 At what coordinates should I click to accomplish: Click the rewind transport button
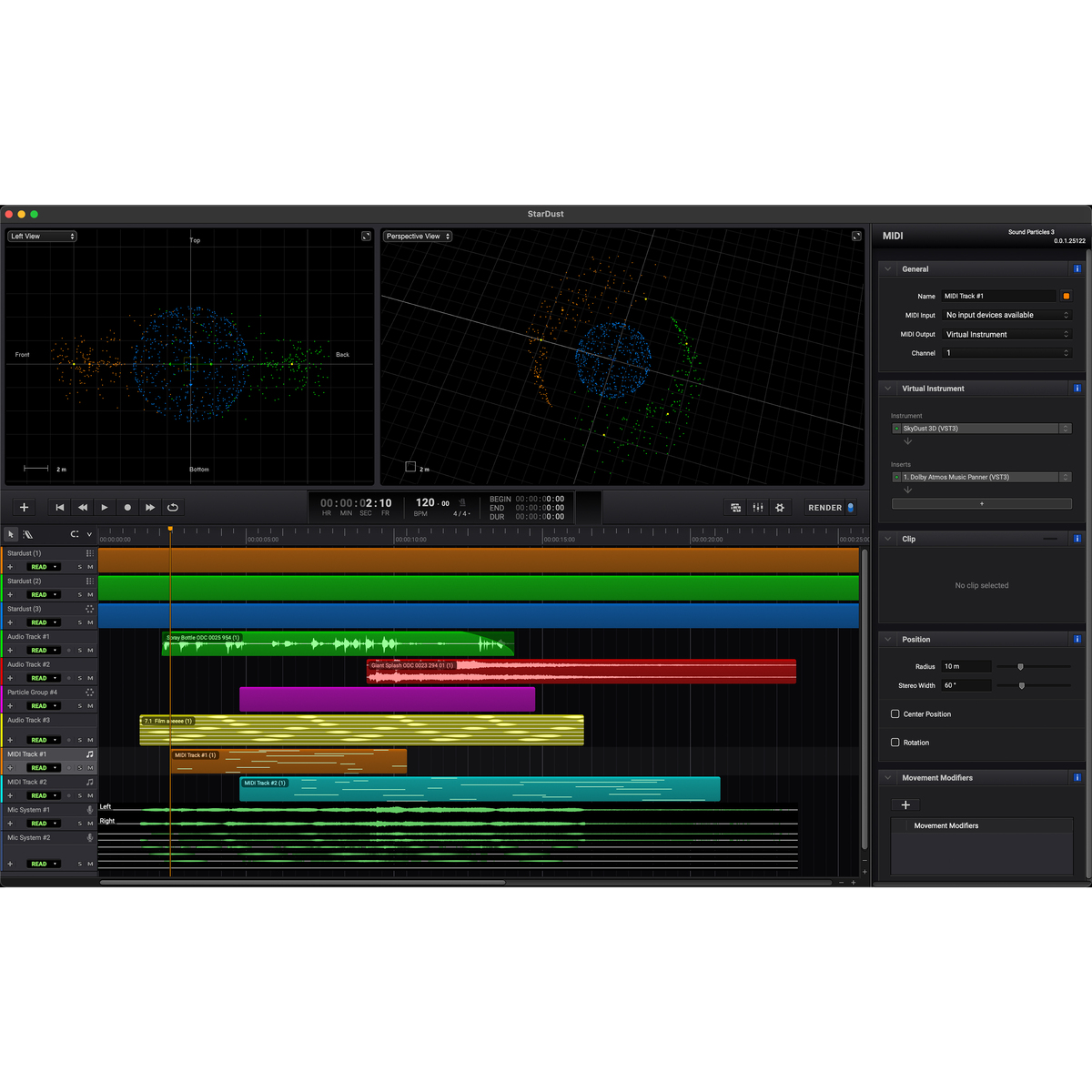click(x=83, y=508)
